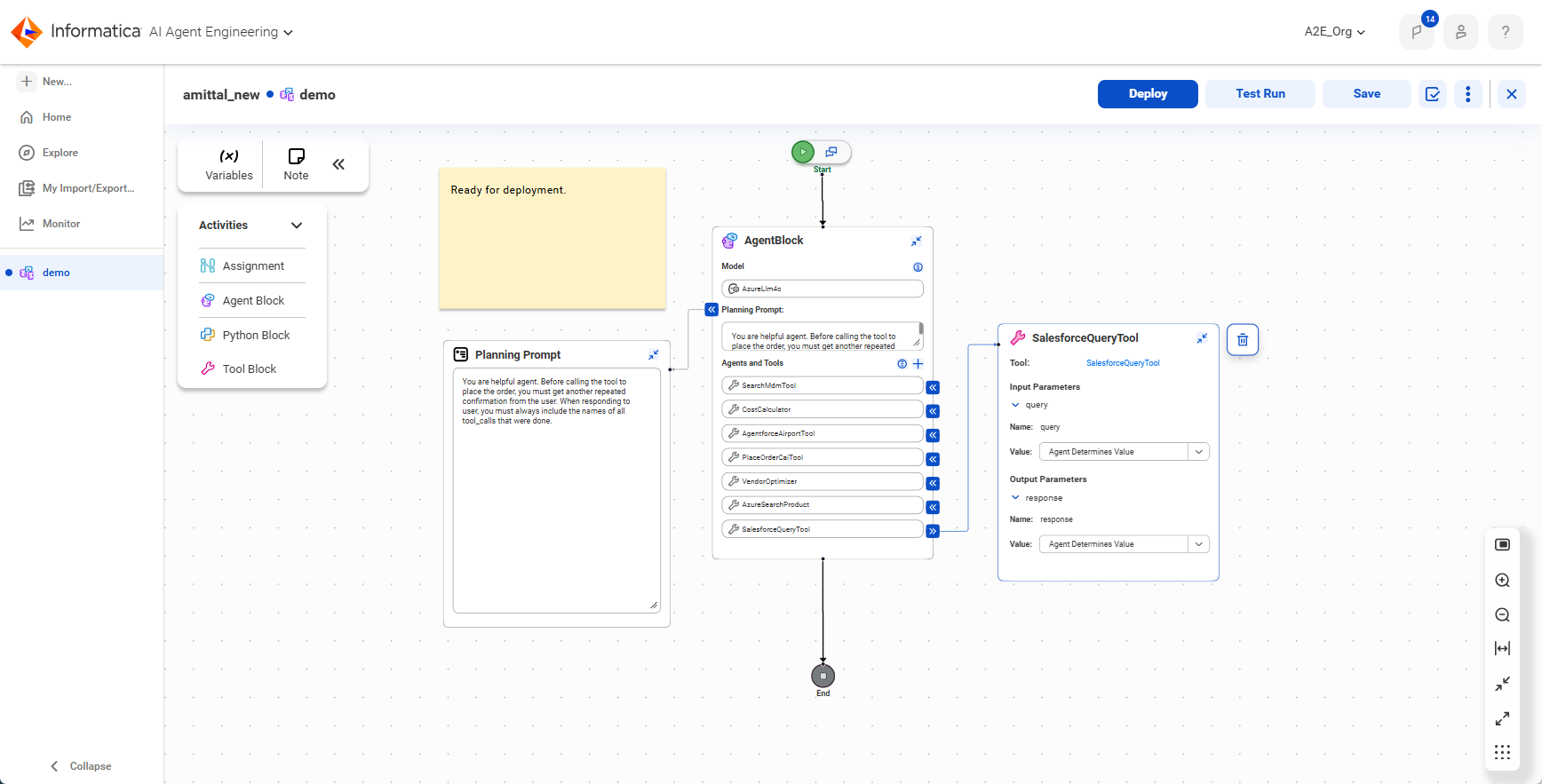Delete the SalesforceQueryTool with trash icon
The image size is (1542, 784).
[1243, 340]
